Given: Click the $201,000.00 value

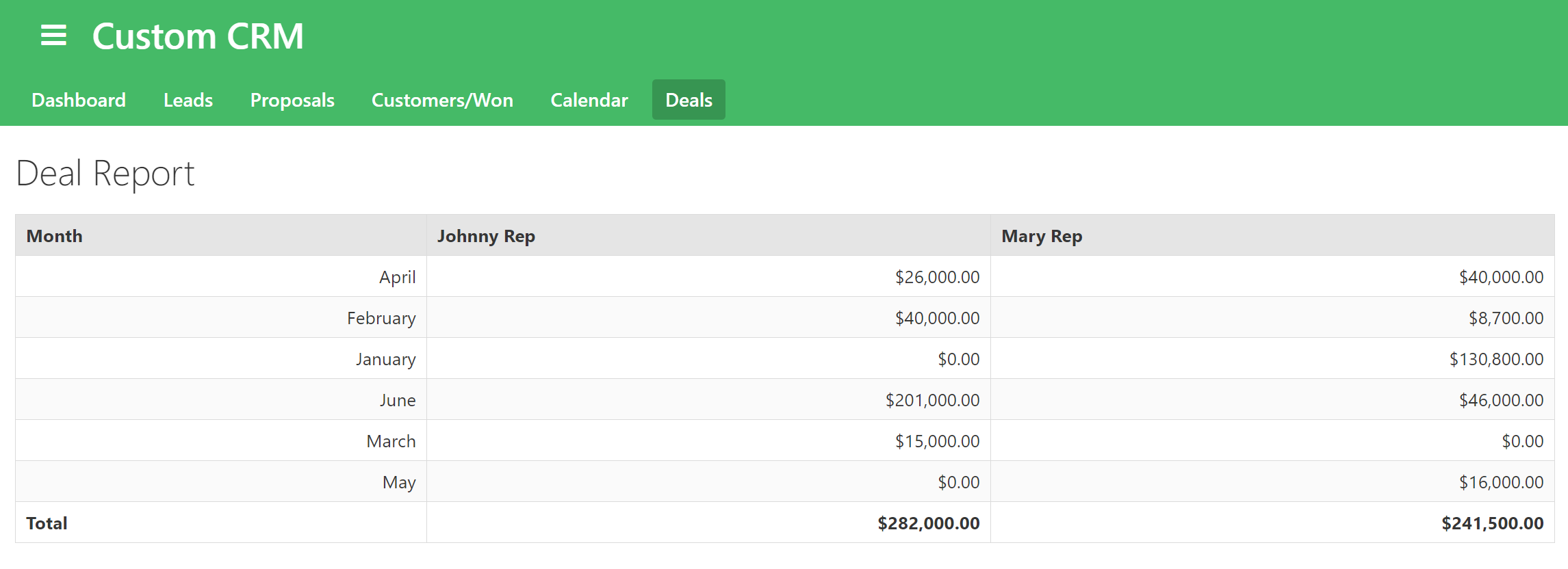Looking at the screenshot, I should (932, 400).
